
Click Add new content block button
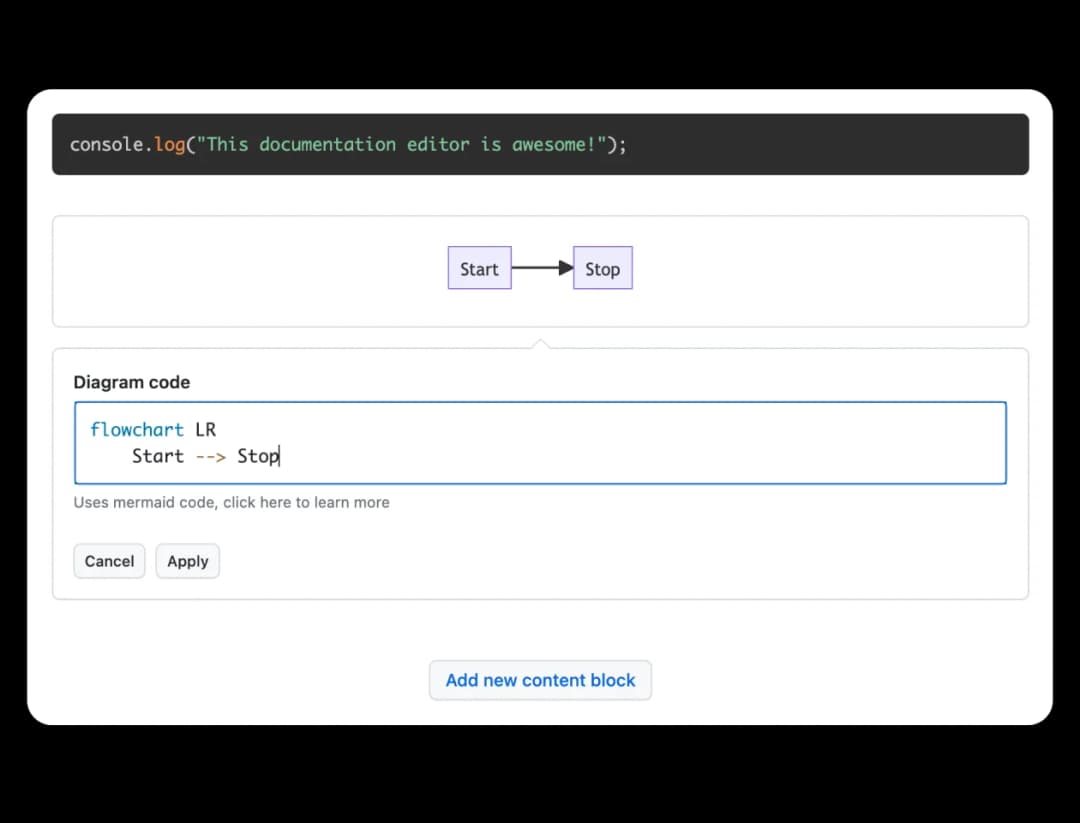coord(540,680)
